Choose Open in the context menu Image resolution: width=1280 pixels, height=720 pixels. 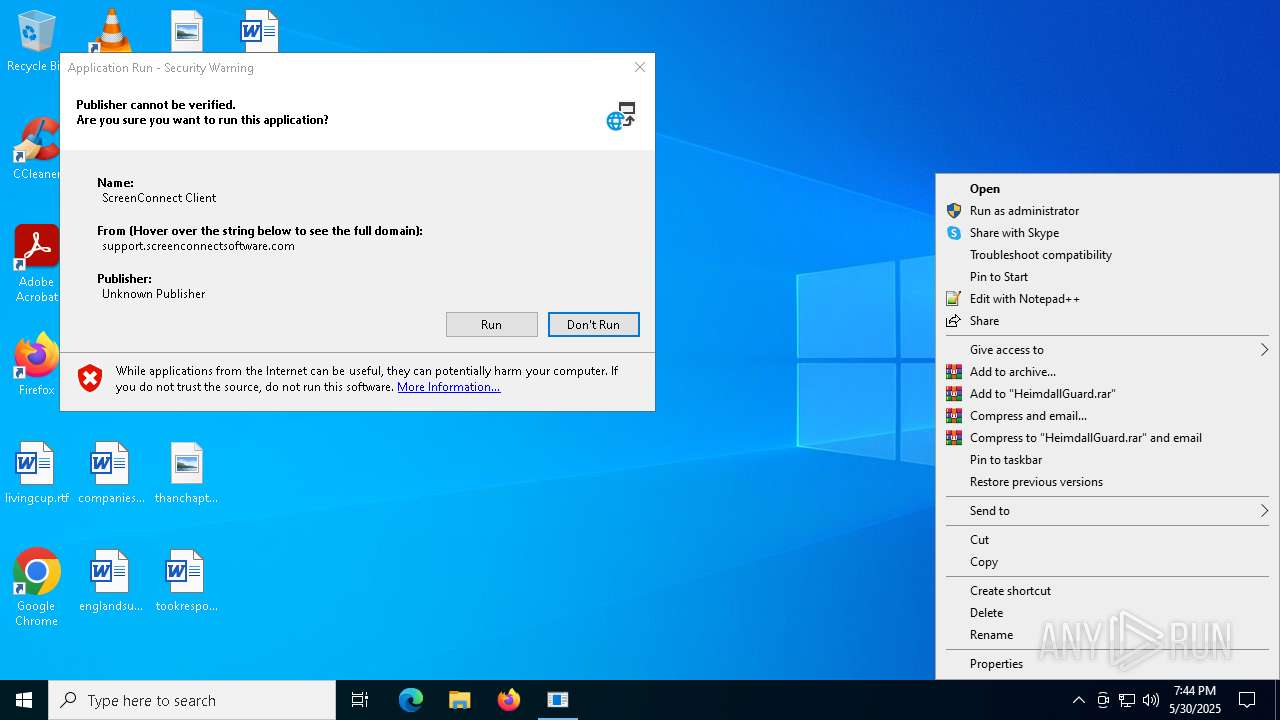(x=1107, y=189)
